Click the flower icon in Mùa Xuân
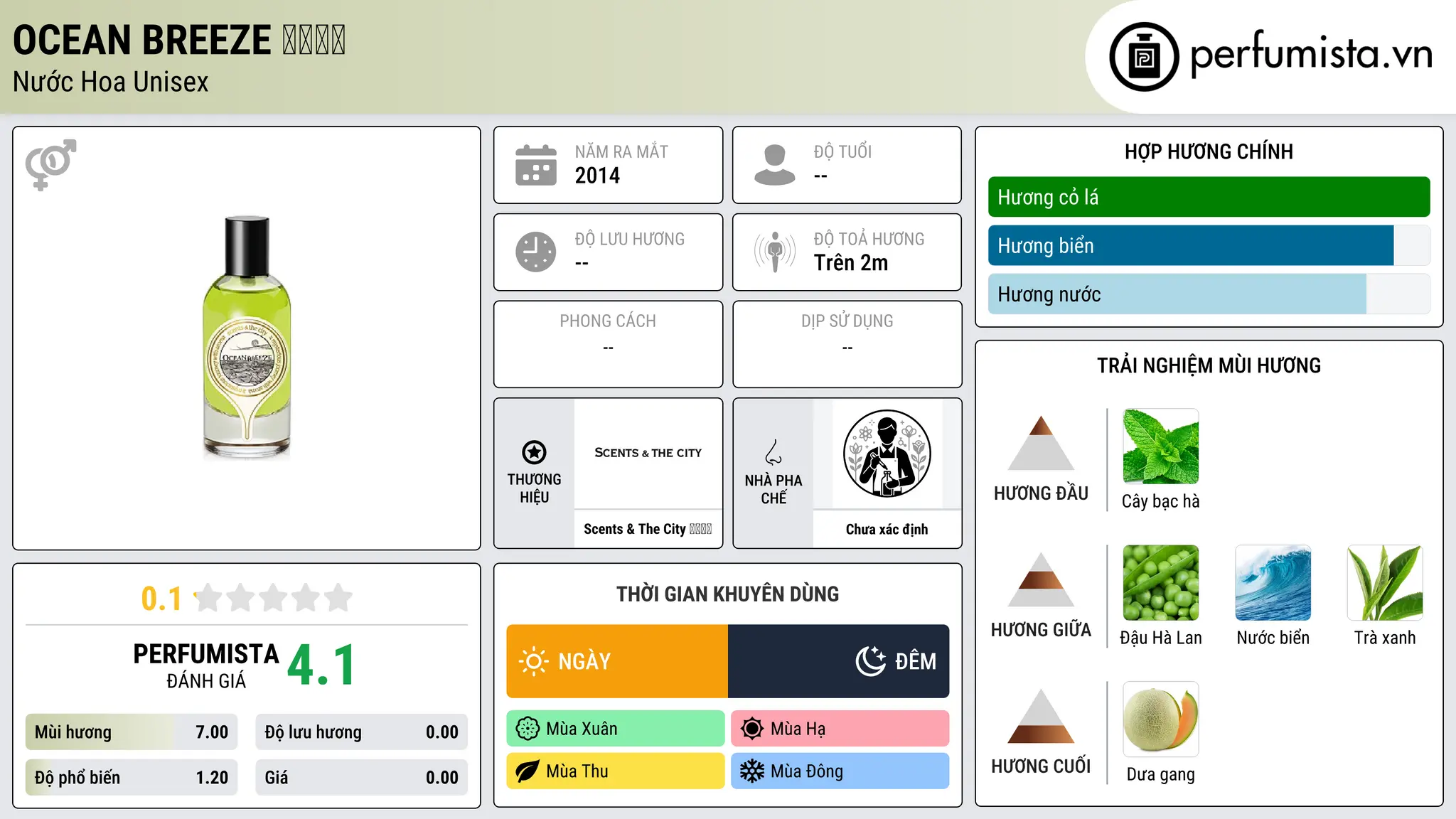This screenshot has width=1456, height=819. pos(528,729)
